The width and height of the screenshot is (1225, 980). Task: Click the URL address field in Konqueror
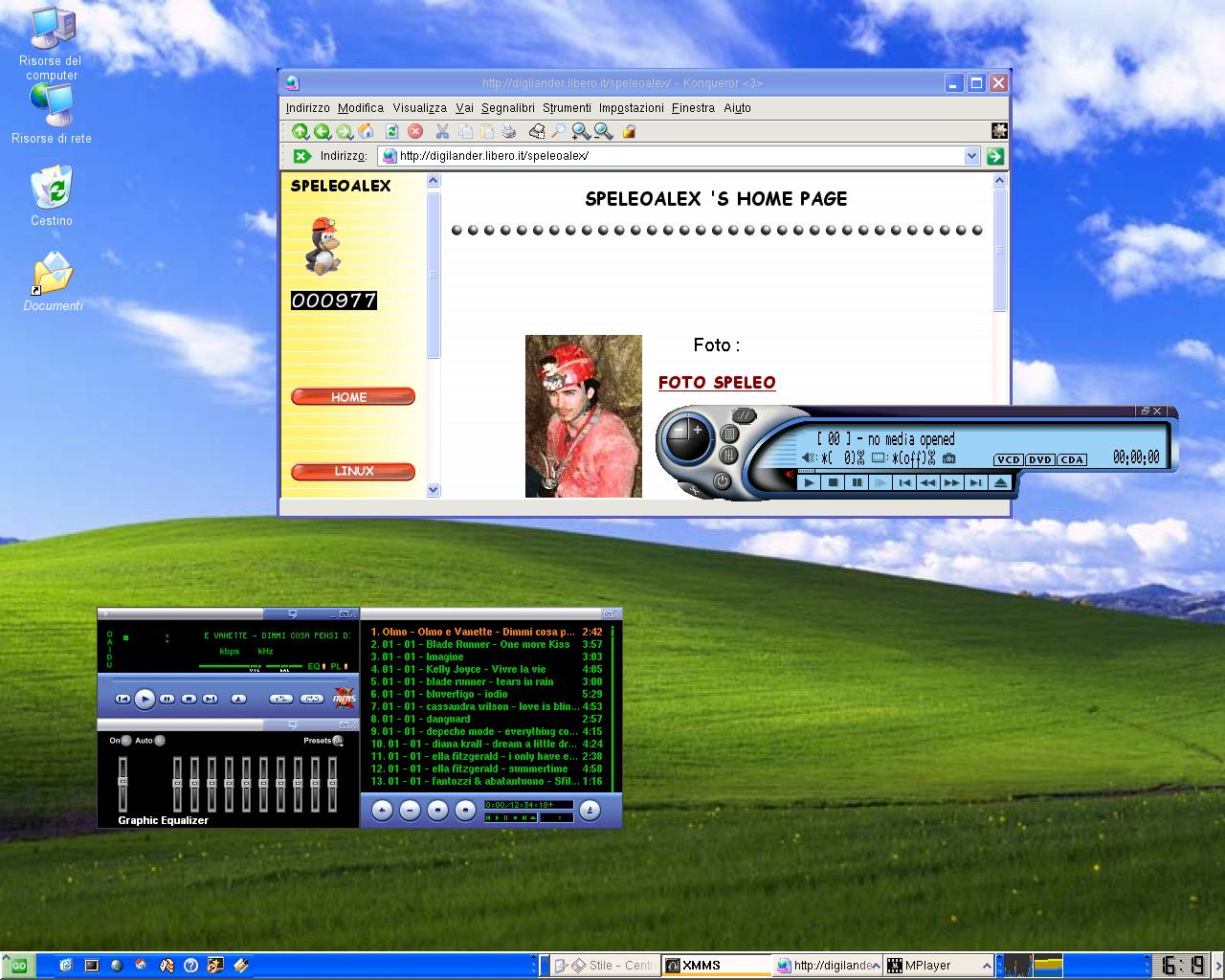coord(679,156)
